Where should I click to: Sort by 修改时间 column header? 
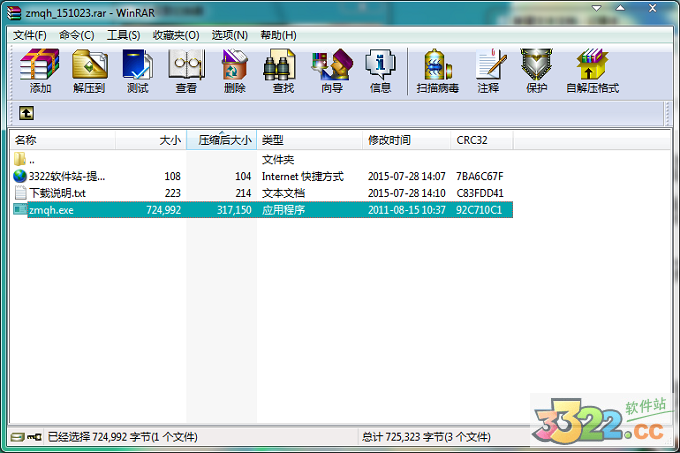click(406, 140)
